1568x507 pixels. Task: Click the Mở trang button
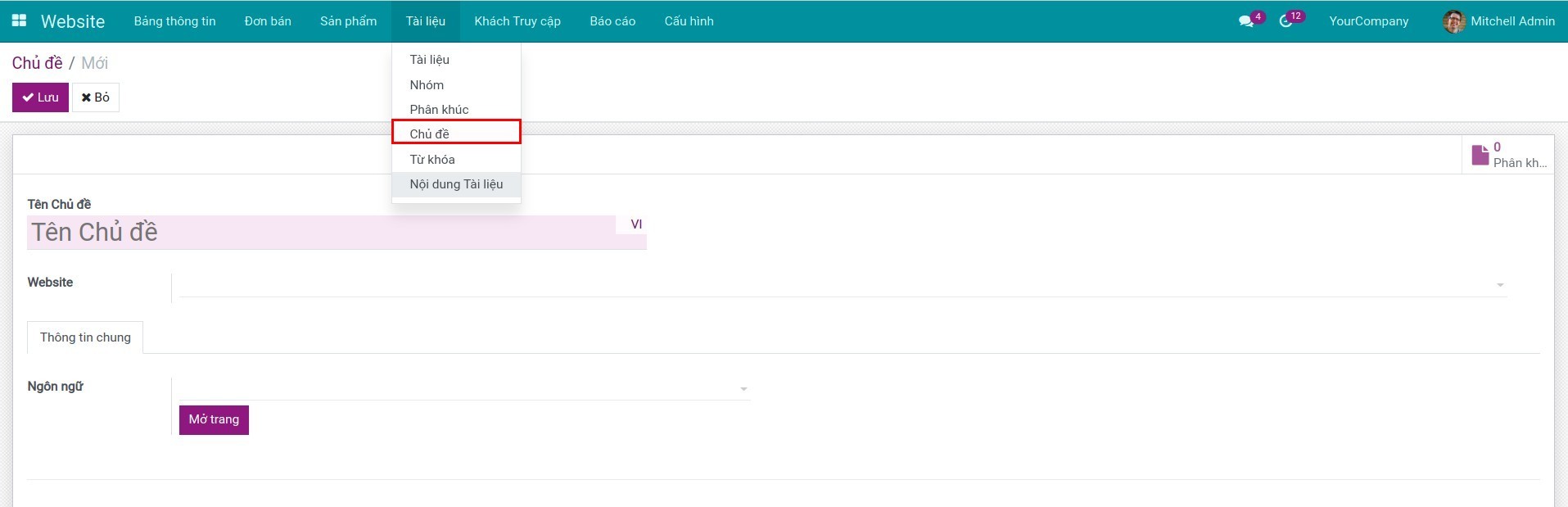[214, 419]
